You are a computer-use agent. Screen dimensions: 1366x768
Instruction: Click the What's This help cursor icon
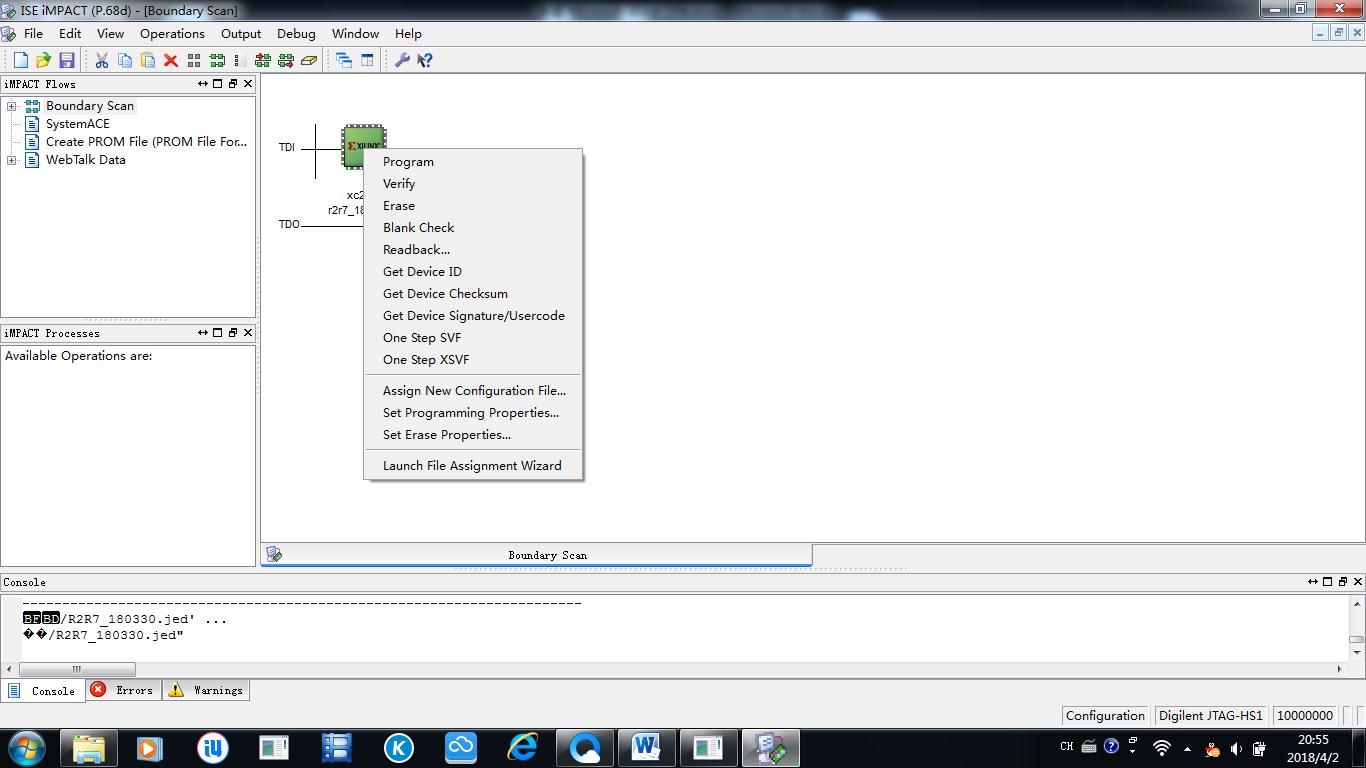coord(425,61)
